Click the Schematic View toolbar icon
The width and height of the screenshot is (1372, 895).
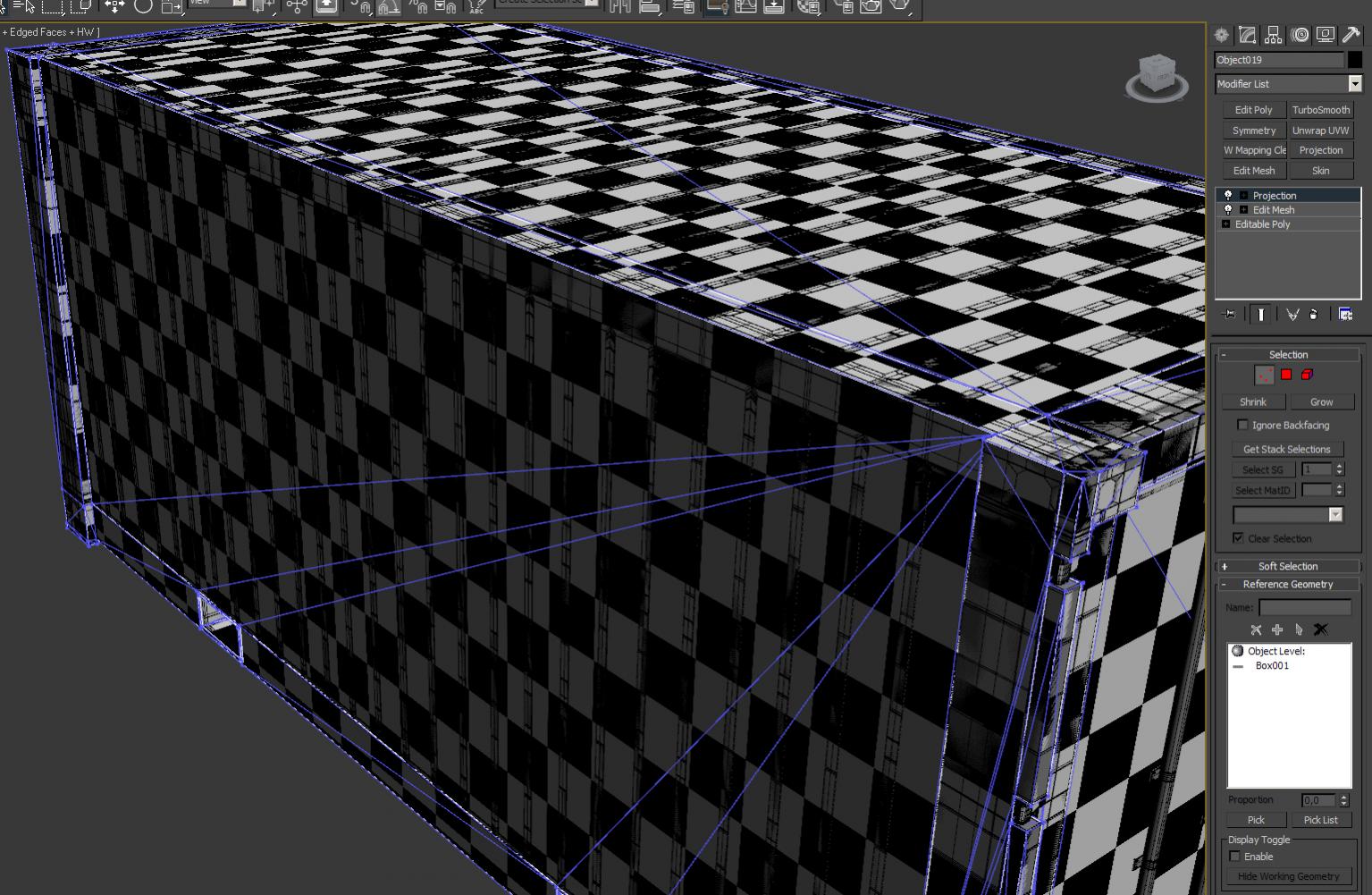(772, 9)
